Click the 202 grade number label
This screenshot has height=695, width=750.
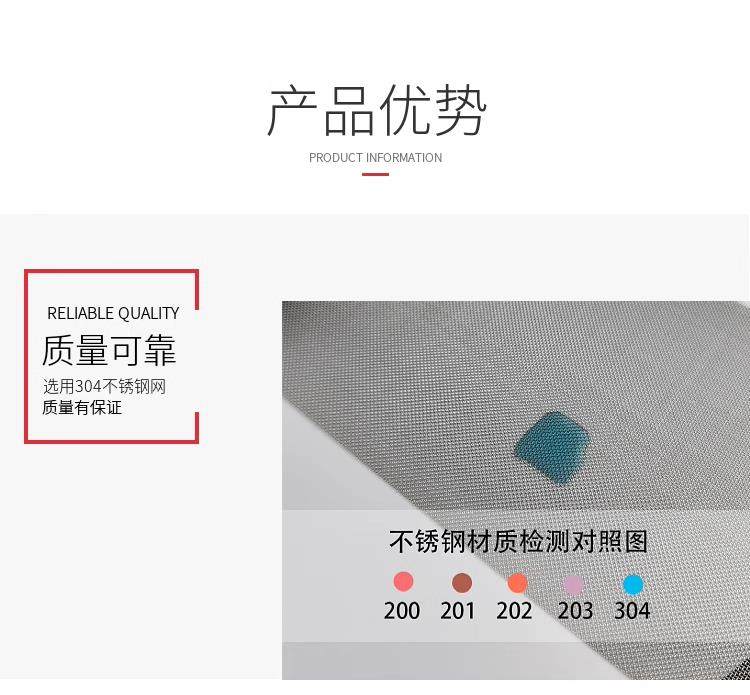pos(514,611)
